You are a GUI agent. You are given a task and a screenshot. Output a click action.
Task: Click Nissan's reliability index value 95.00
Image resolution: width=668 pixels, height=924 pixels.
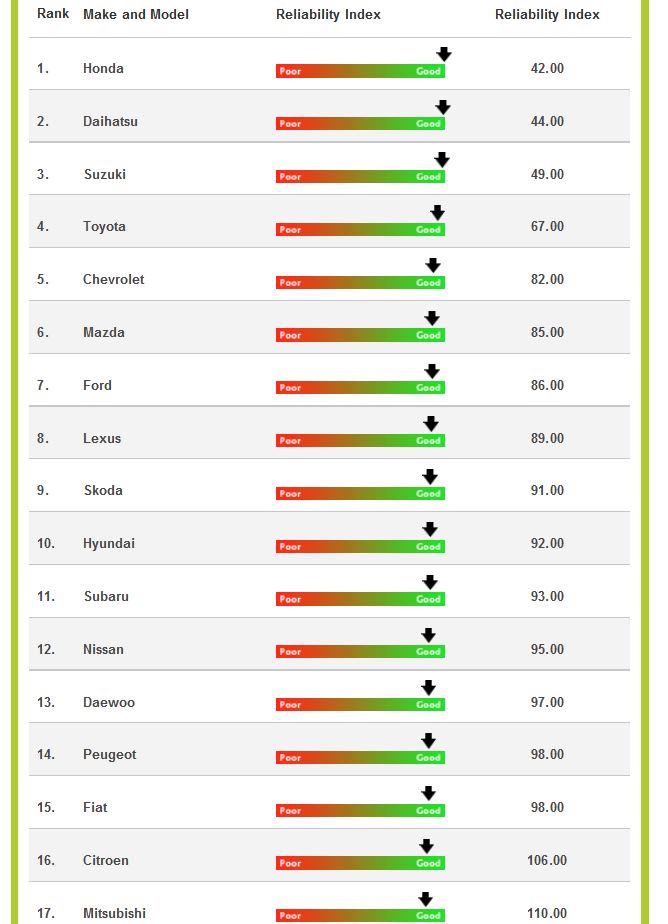point(547,649)
